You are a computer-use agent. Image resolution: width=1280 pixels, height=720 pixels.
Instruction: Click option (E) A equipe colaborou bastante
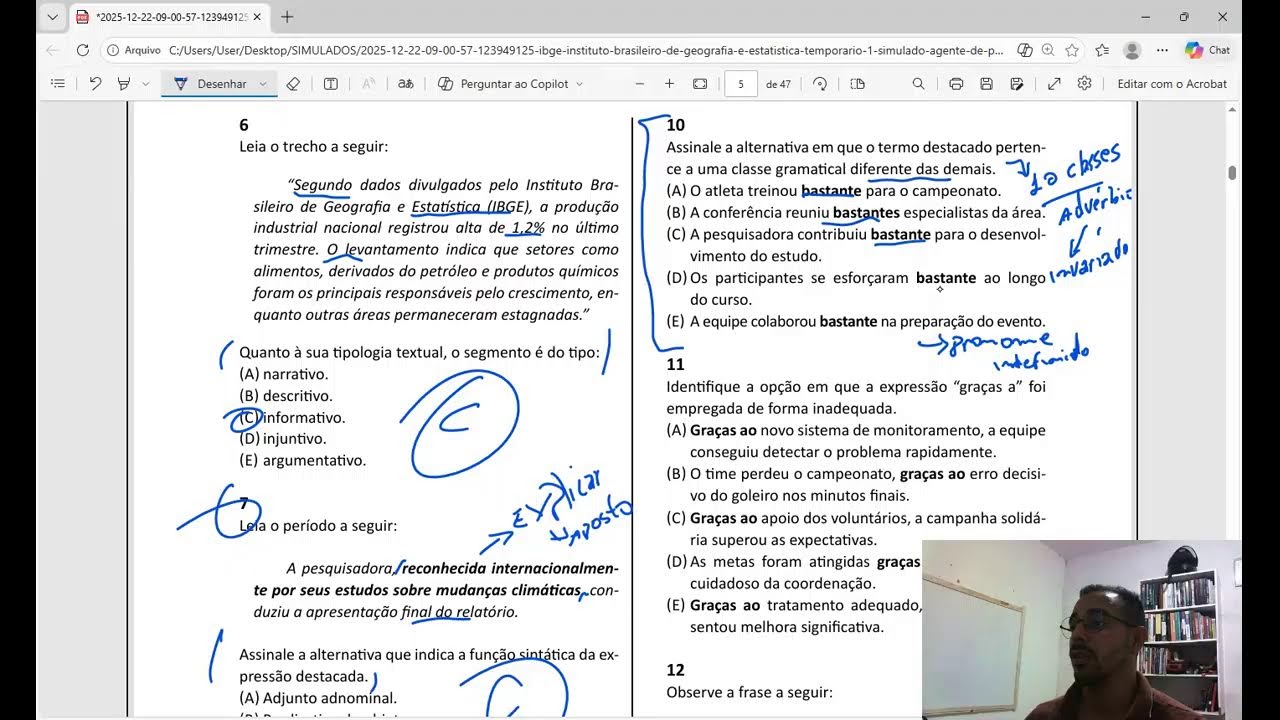coord(856,321)
